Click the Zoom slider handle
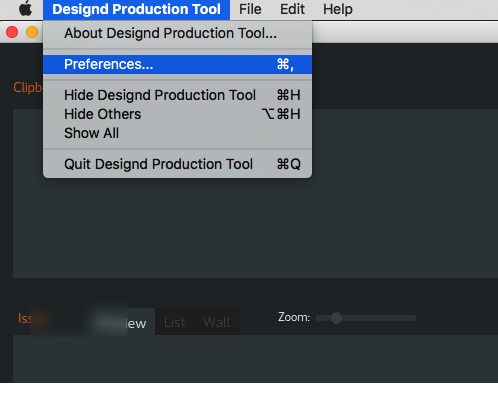Viewport: 498px width, 395px height. pos(336,318)
